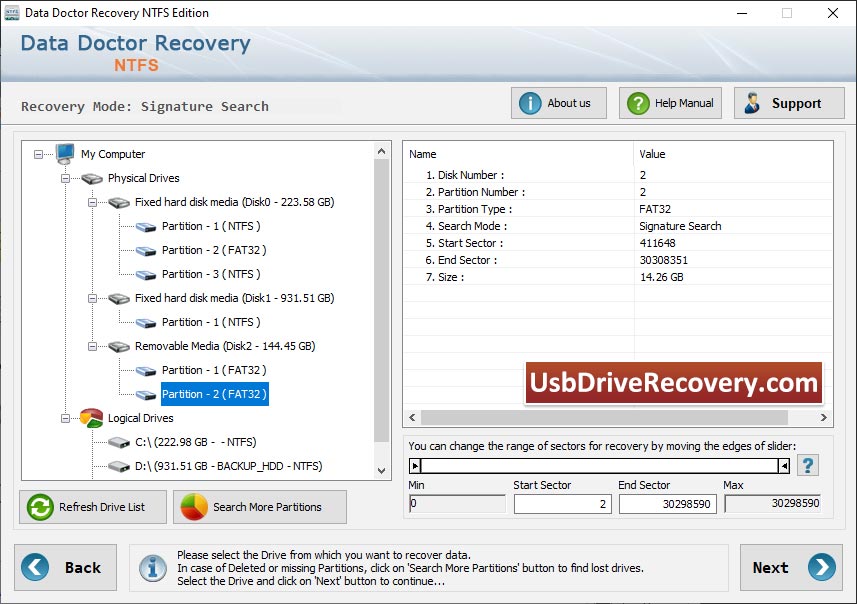Collapse the Fixed hard disk media Disk0 node
The height and width of the screenshot is (604, 857).
pos(93,202)
